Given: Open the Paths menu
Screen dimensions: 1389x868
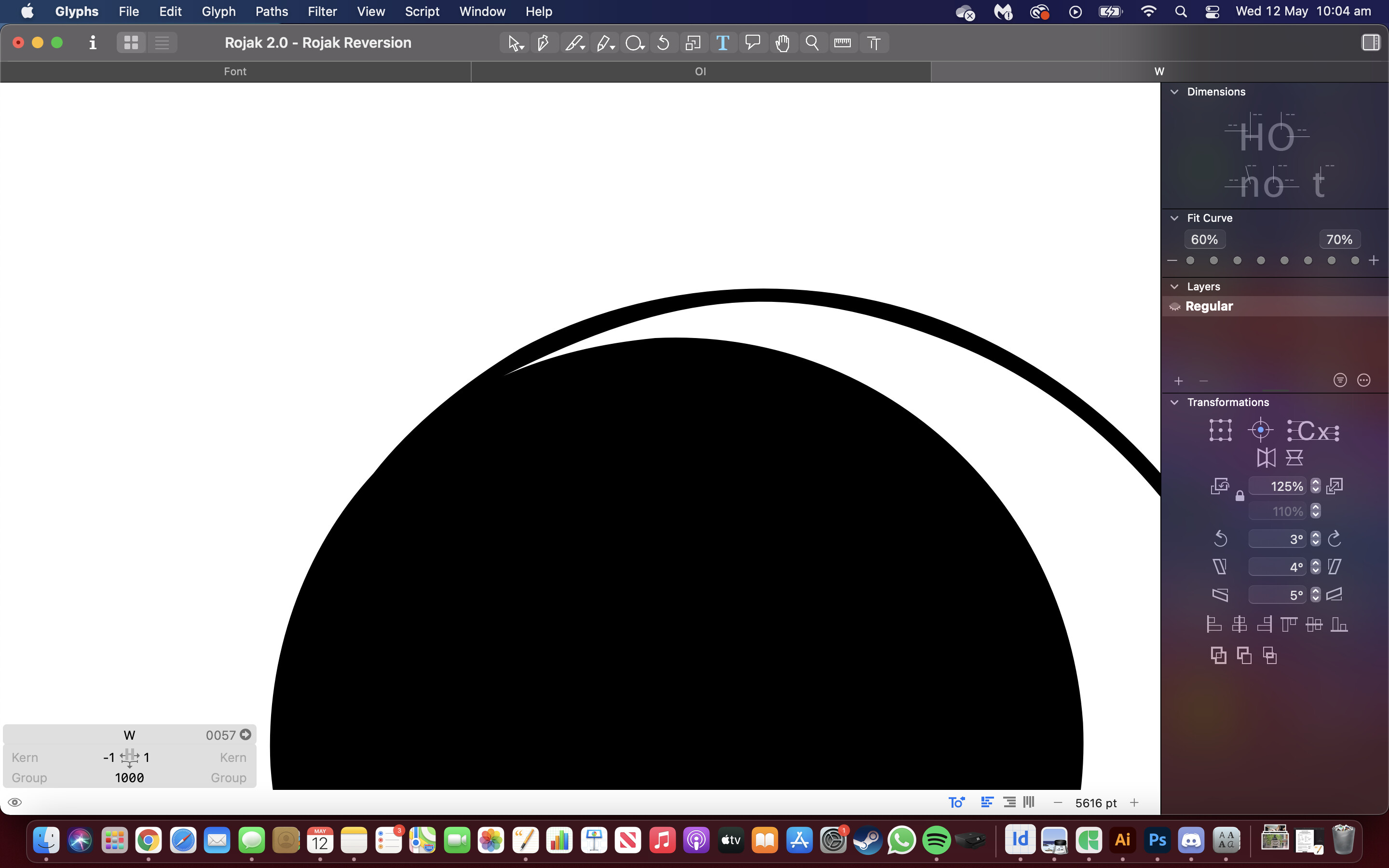Looking at the screenshot, I should (x=272, y=12).
